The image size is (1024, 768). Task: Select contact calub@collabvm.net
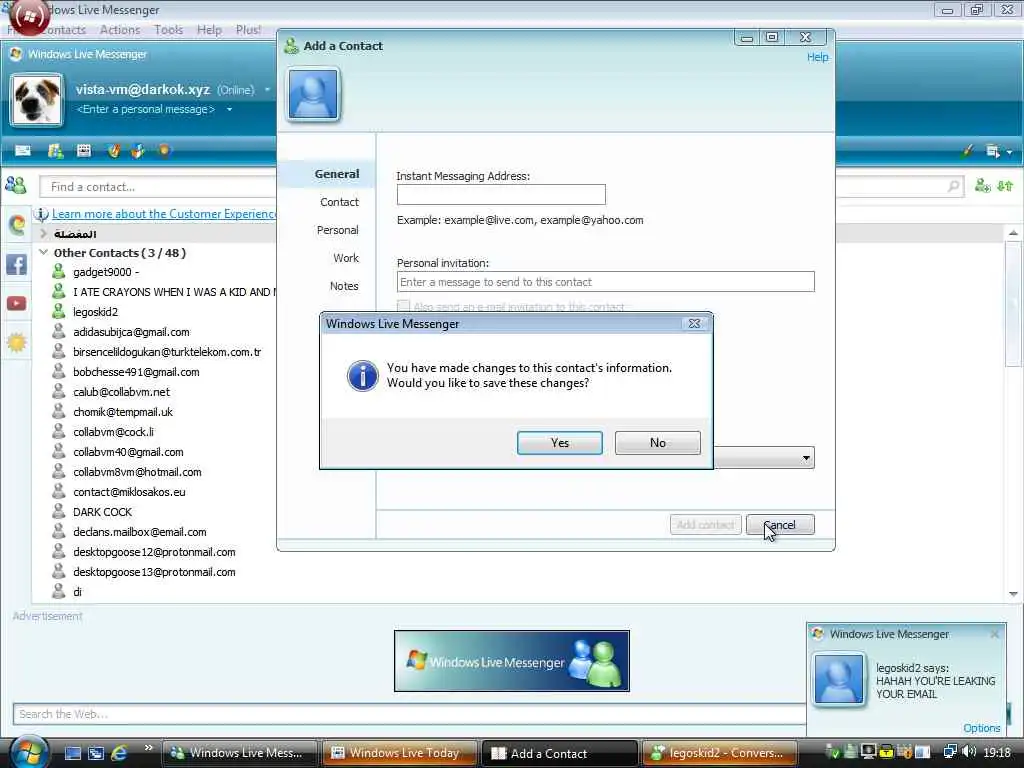coord(121,392)
